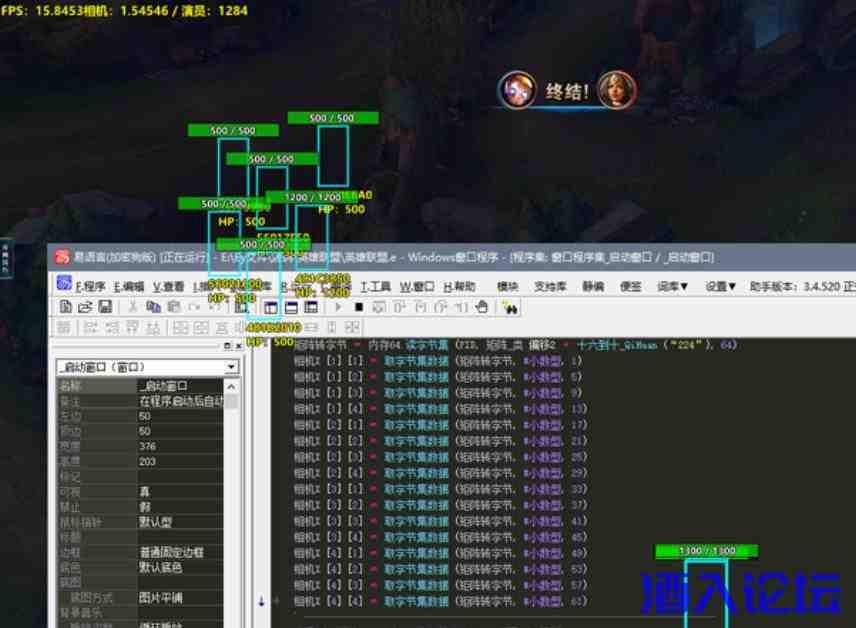The width and height of the screenshot is (856, 628).
Task: Click the 模块 button in menu bar
Action: 508,286
